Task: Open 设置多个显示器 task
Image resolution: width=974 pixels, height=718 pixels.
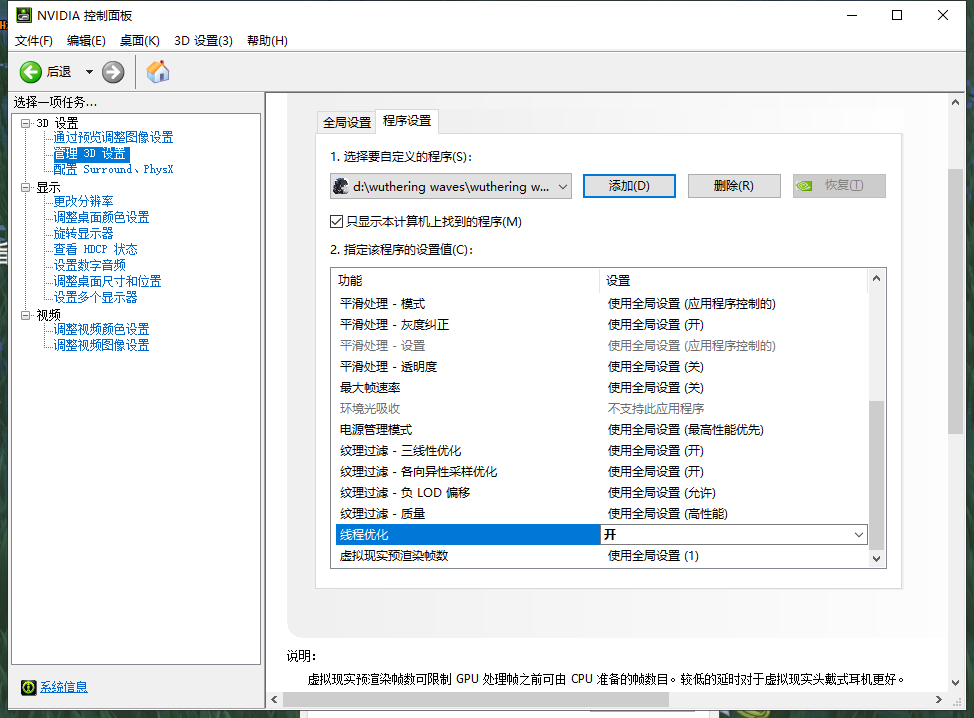Action: (95, 298)
